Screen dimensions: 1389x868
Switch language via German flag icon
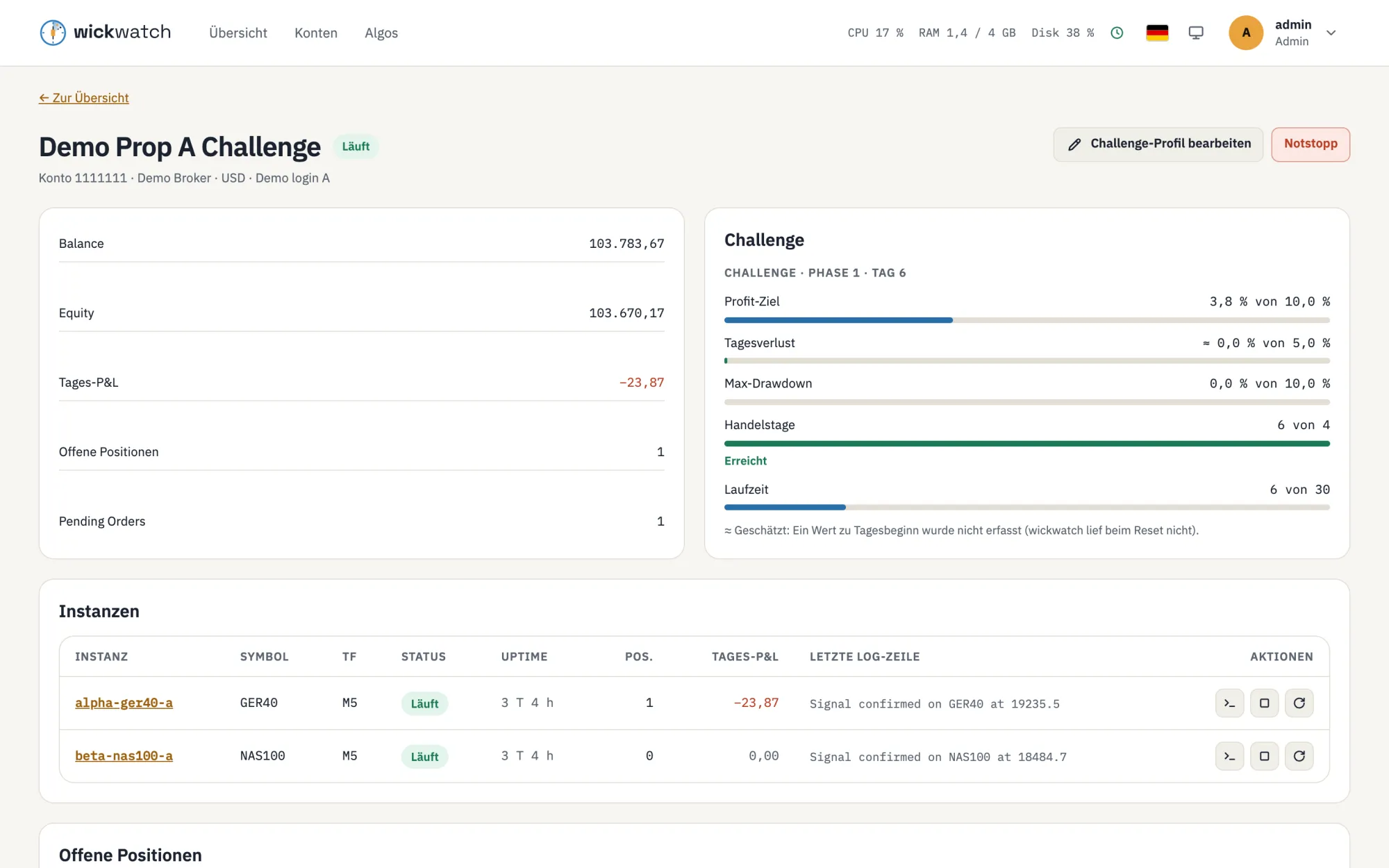(x=1157, y=33)
